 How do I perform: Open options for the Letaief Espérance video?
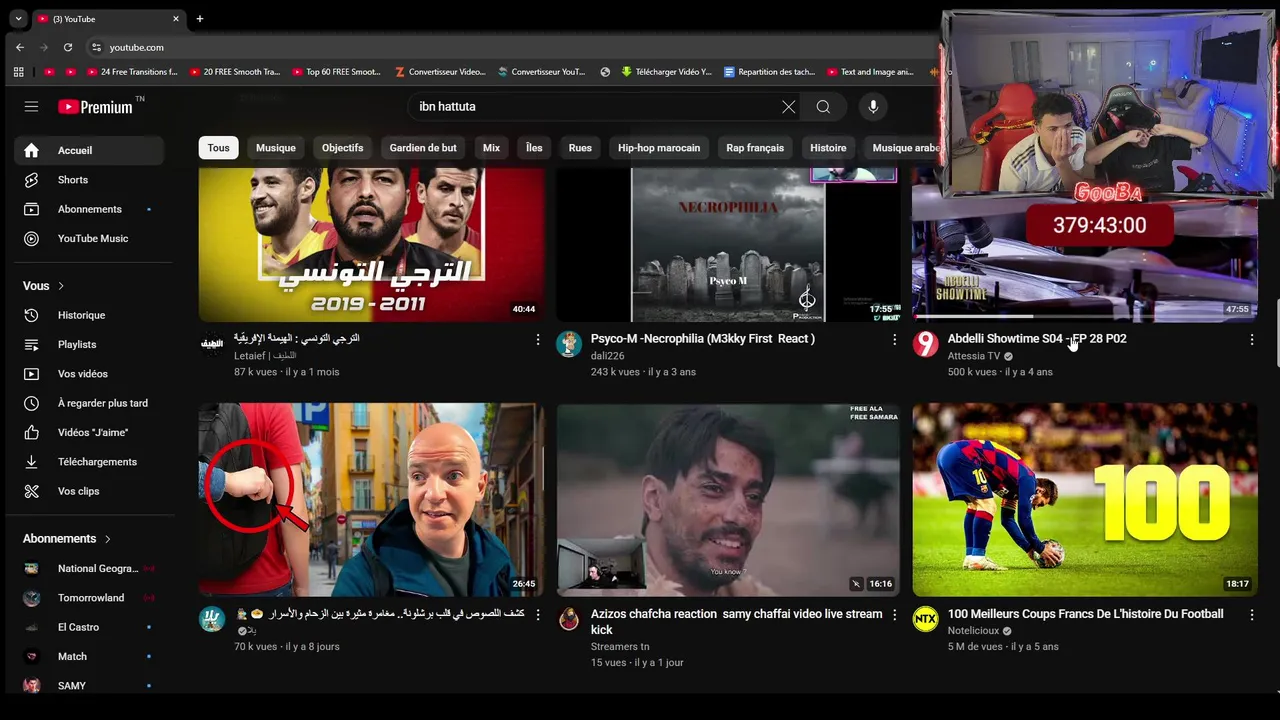[538, 340]
